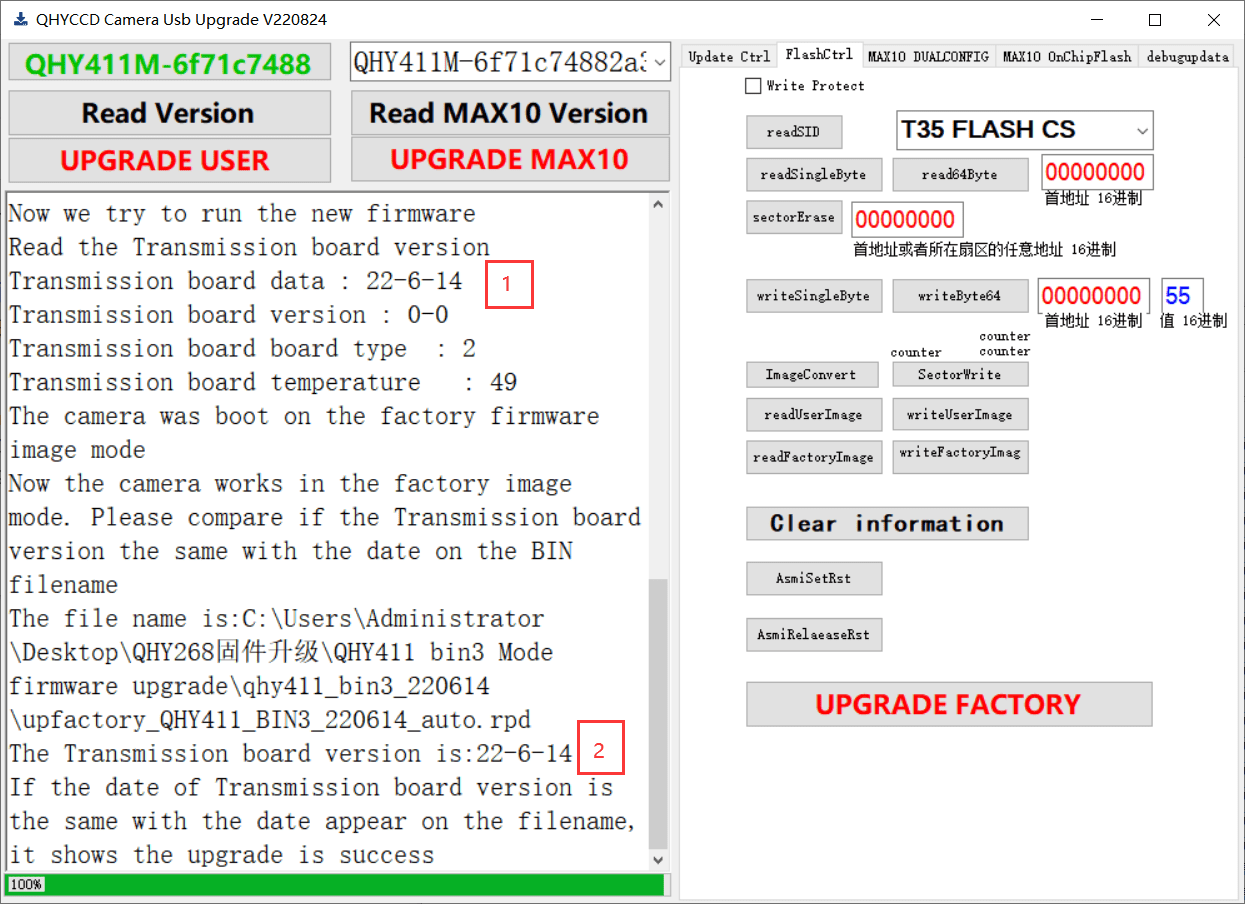Viewport: 1245px width, 904px height.
Task: Click the readFactoryImage button
Action: pyautogui.click(x=814, y=456)
